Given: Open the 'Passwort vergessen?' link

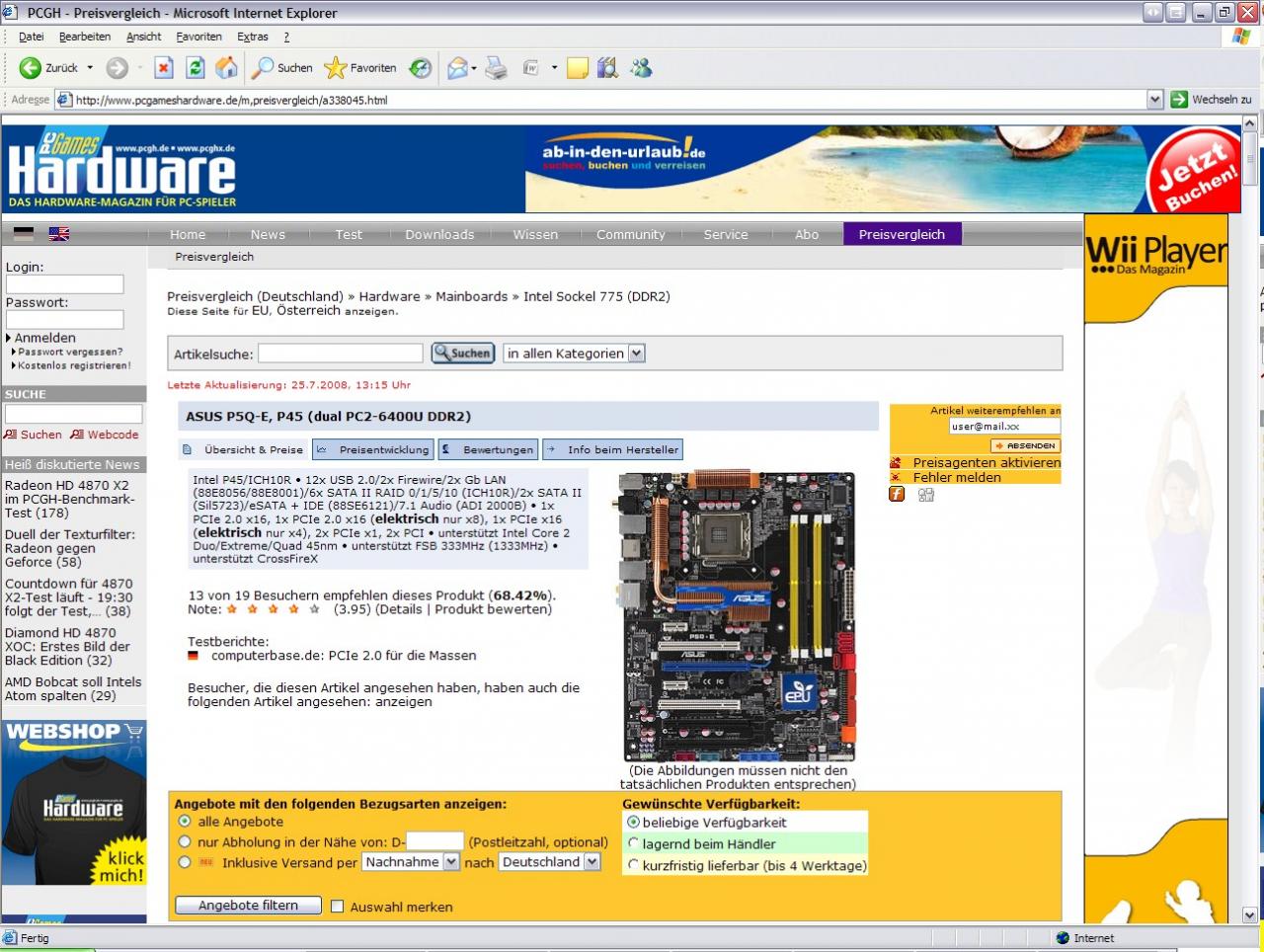Looking at the screenshot, I should click(70, 352).
